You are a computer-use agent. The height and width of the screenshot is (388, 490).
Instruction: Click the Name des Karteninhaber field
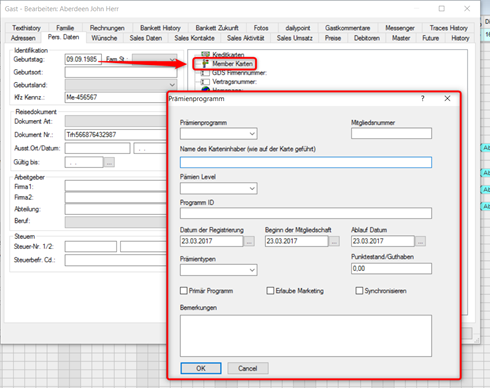pos(306,162)
